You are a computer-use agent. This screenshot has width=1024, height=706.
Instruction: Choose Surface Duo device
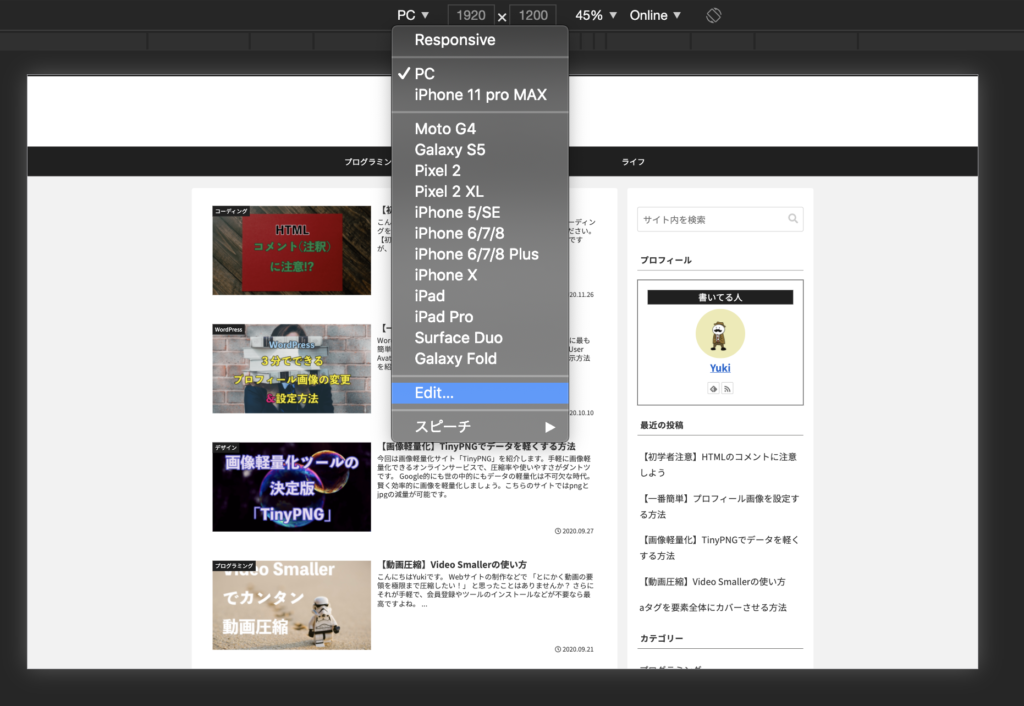point(480,338)
